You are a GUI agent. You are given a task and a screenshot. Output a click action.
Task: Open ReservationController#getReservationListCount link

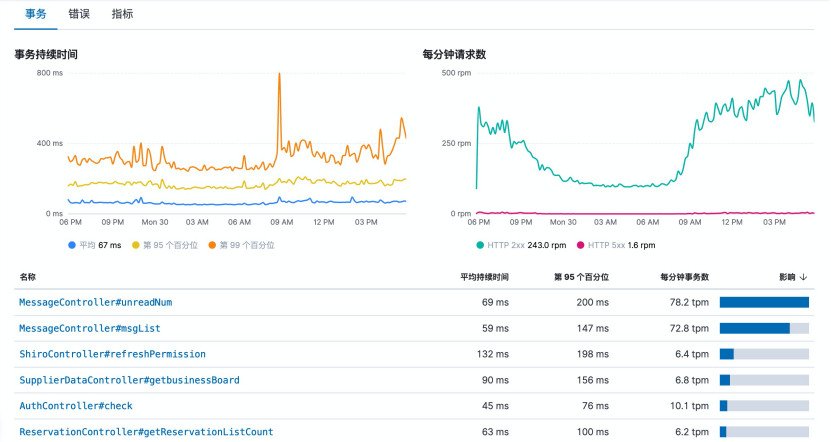(x=146, y=432)
